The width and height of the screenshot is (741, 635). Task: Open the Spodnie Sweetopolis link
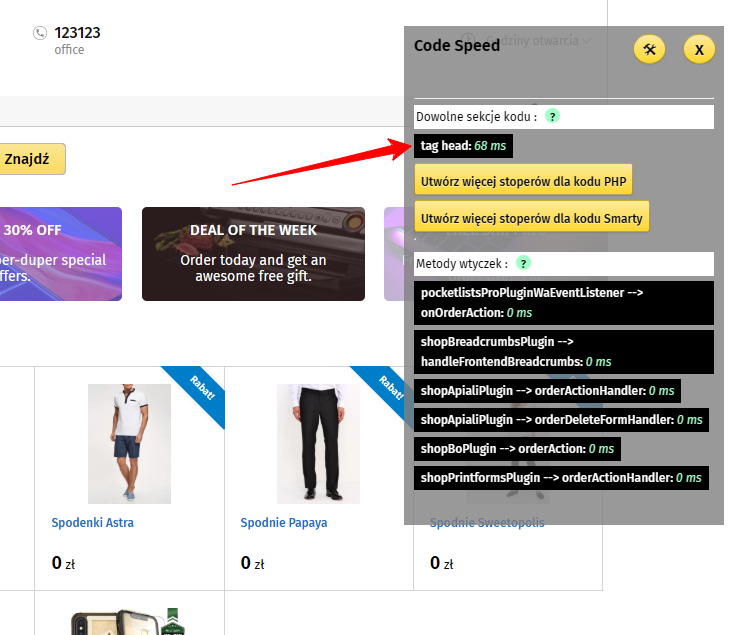[487, 523]
